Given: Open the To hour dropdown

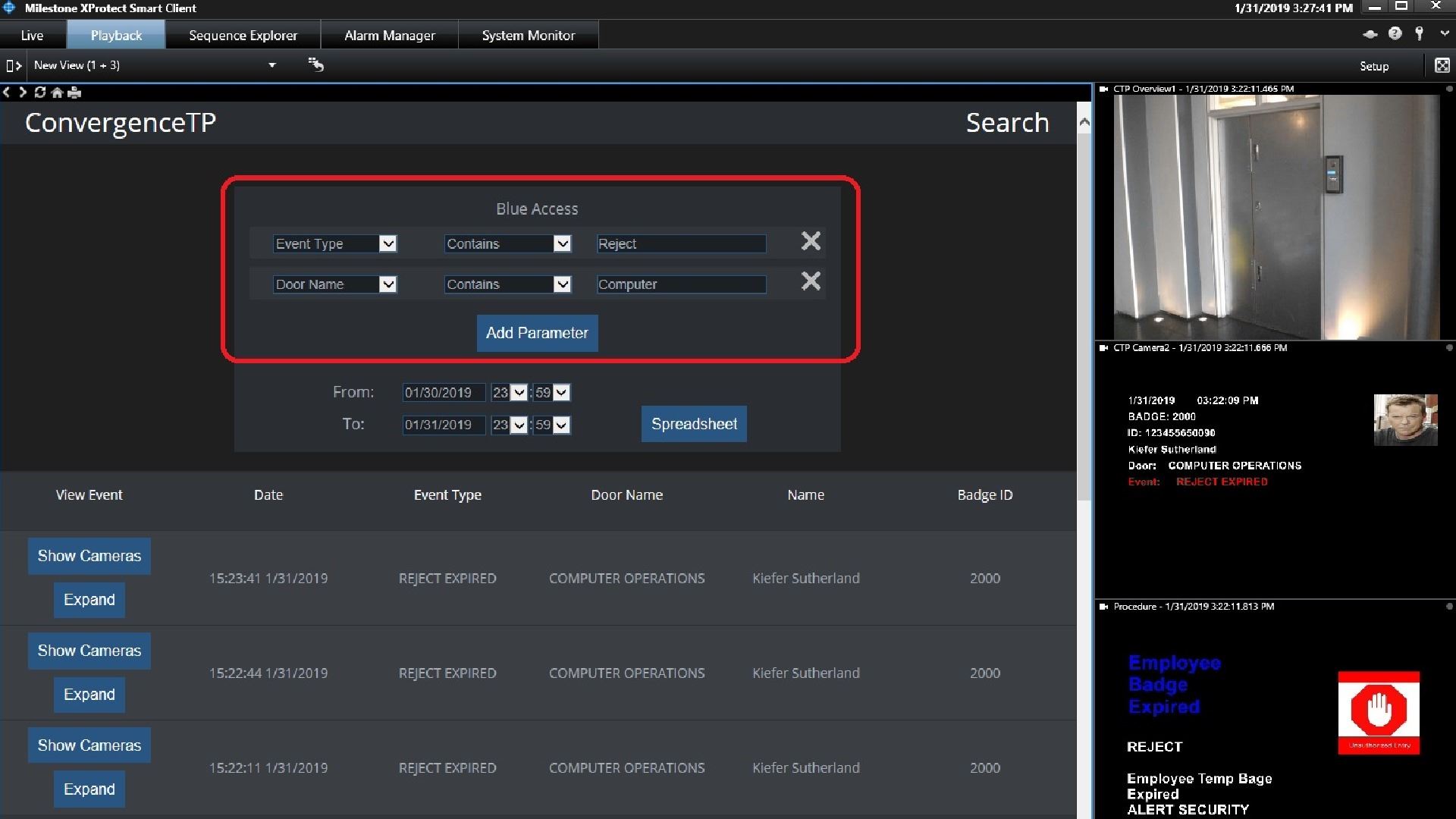Looking at the screenshot, I should coord(519,425).
